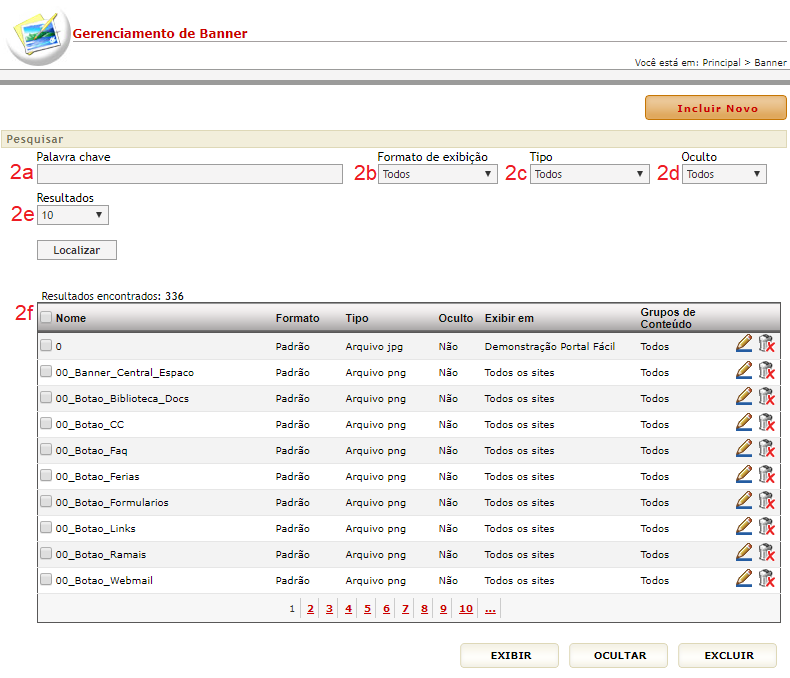Image resolution: width=790 pixels, height=678 pixels.
Task: Mark the 00_Botao_Ramais checkbox
Action: click(46, 554)
